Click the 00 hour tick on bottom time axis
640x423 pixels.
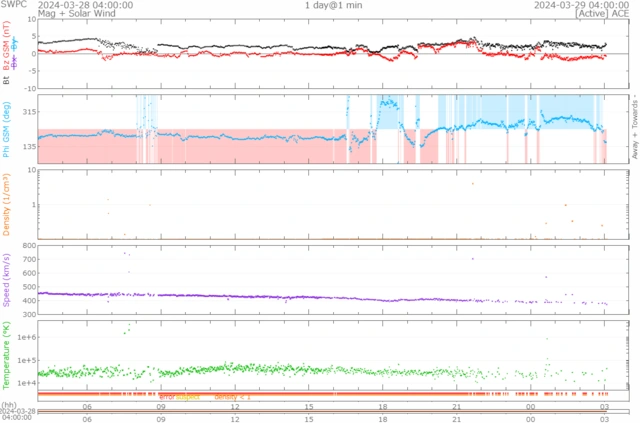(x=530, y=418)
